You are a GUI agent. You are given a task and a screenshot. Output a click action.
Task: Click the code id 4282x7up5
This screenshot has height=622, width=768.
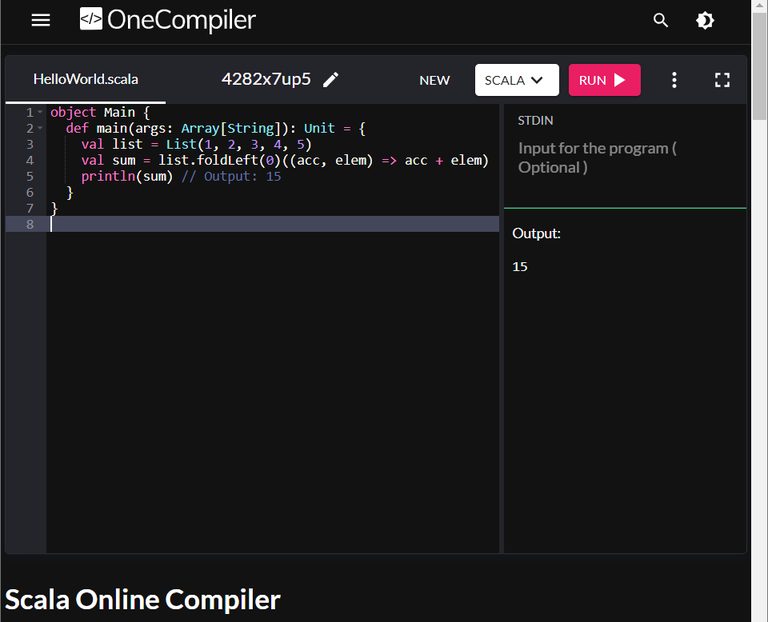266,79
